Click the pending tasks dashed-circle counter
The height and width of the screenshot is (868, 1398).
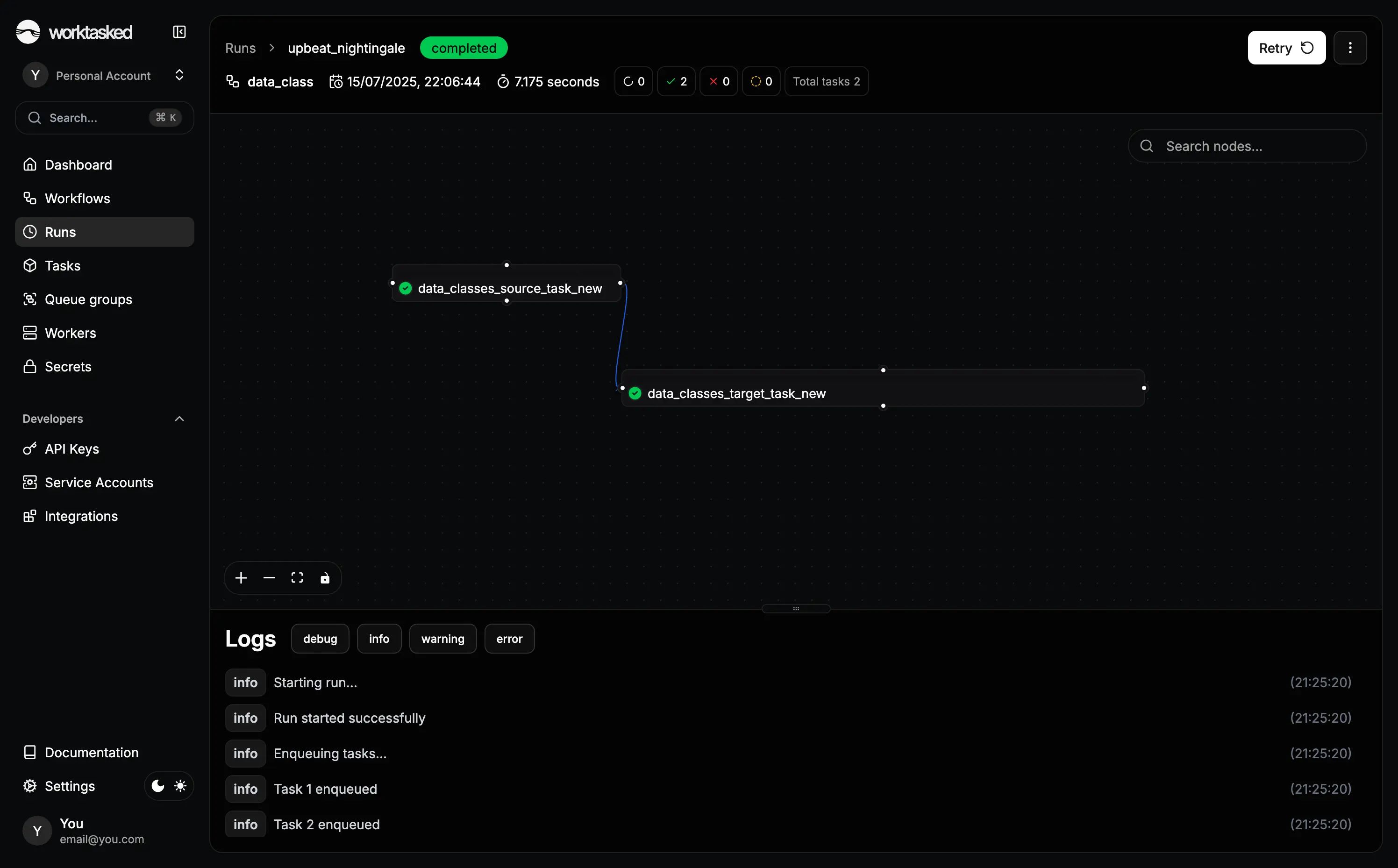[x=761, y=81]
